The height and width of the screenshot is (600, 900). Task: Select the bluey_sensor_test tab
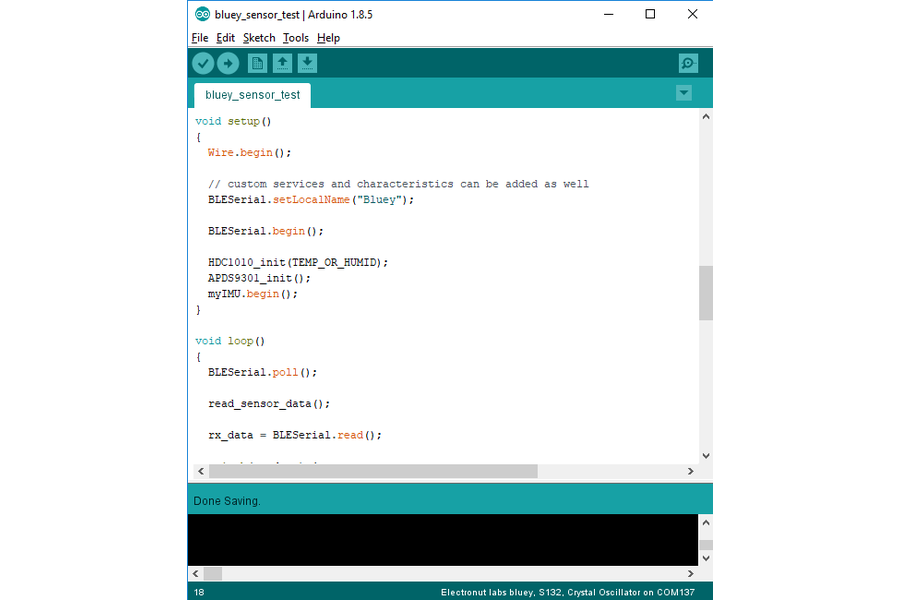[252, 95]
